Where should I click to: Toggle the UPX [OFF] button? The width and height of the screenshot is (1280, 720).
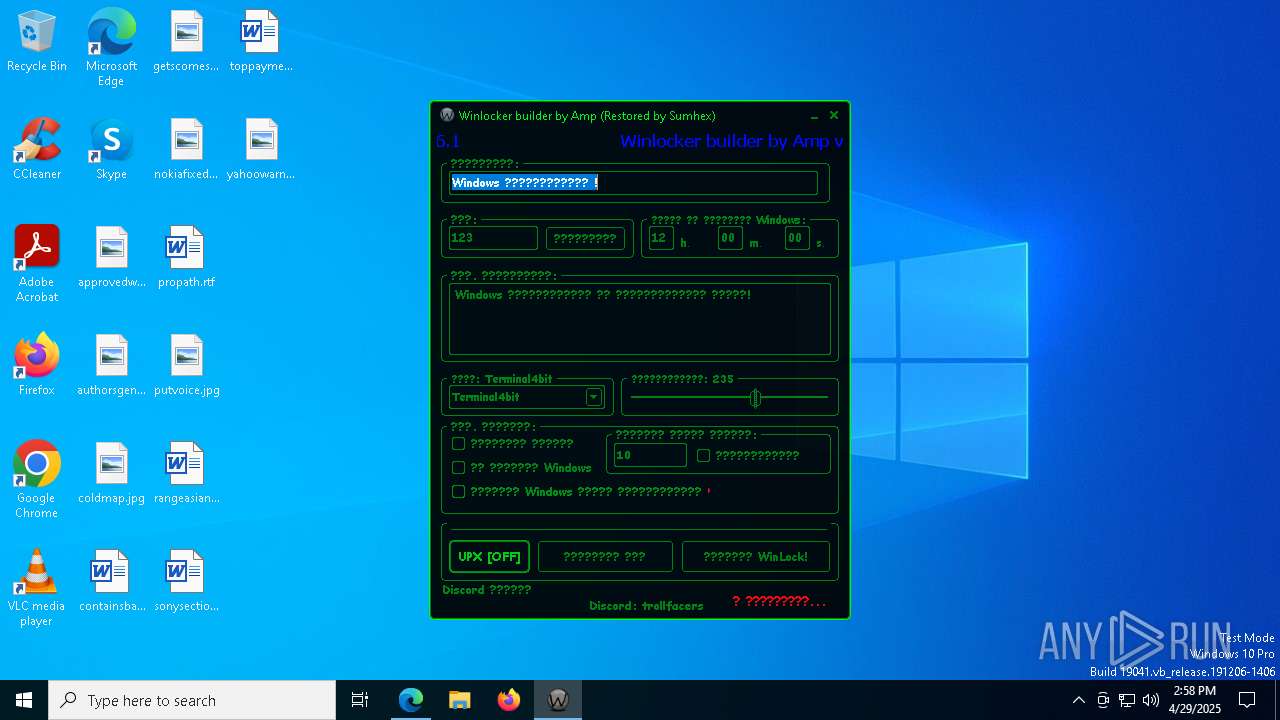[489, 557]
